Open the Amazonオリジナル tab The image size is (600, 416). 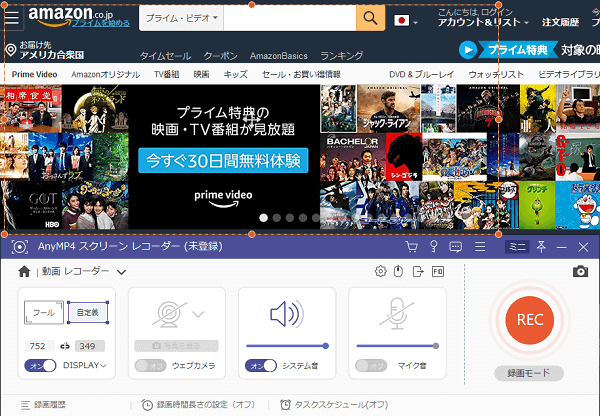tap(106, 74)
